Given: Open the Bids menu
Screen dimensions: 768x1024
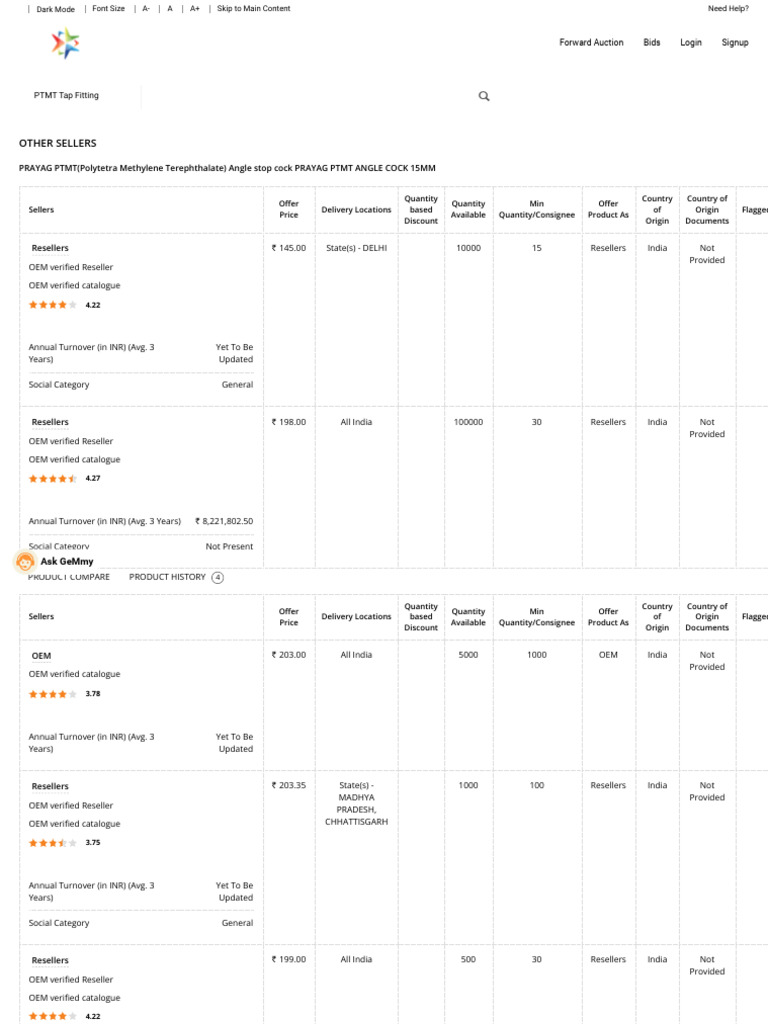Looking at the screenshot, I should 652,43.
